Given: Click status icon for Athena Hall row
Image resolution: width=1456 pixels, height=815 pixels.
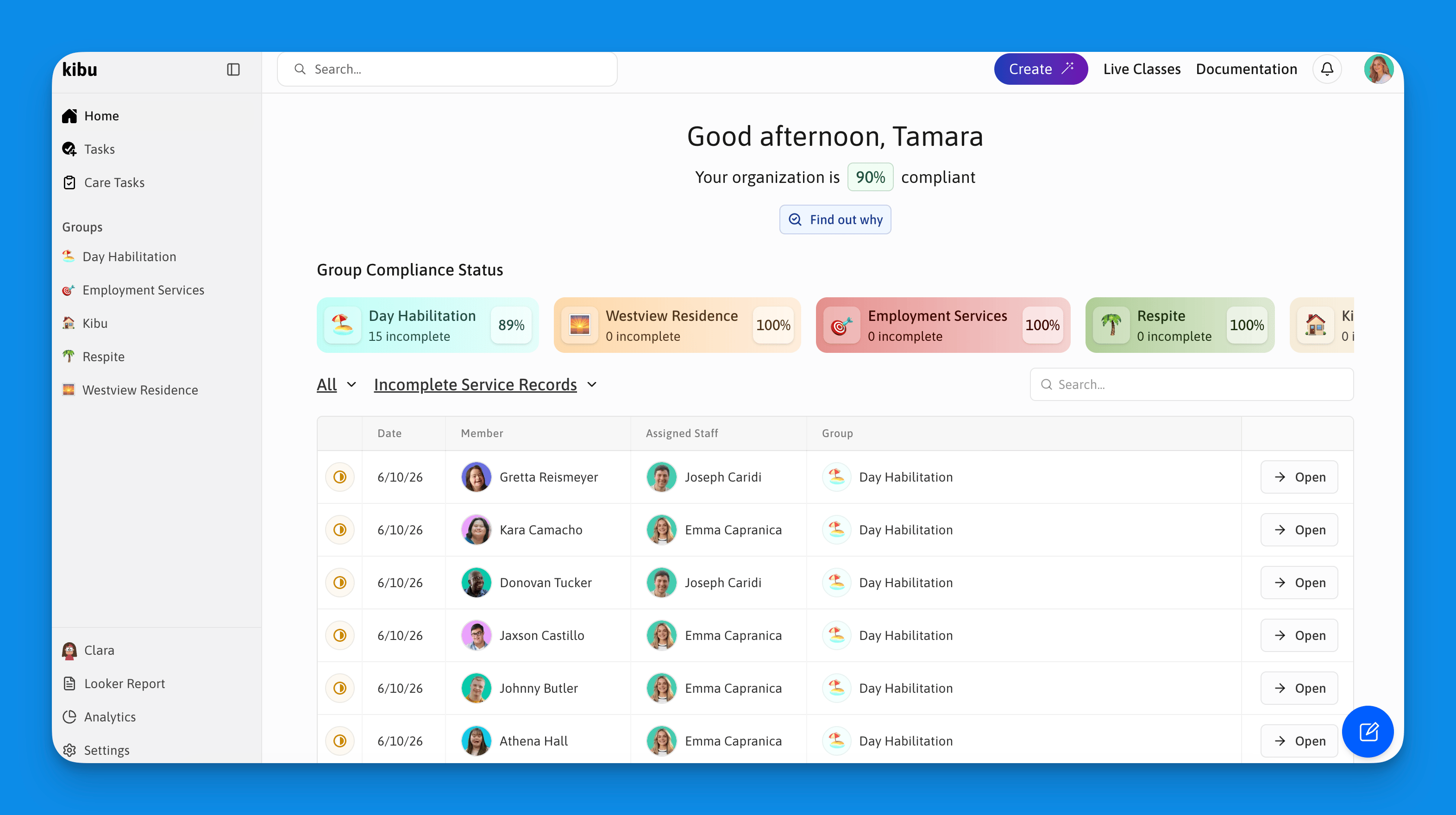Looking at the screenshot, I should [x=340, y=741].
